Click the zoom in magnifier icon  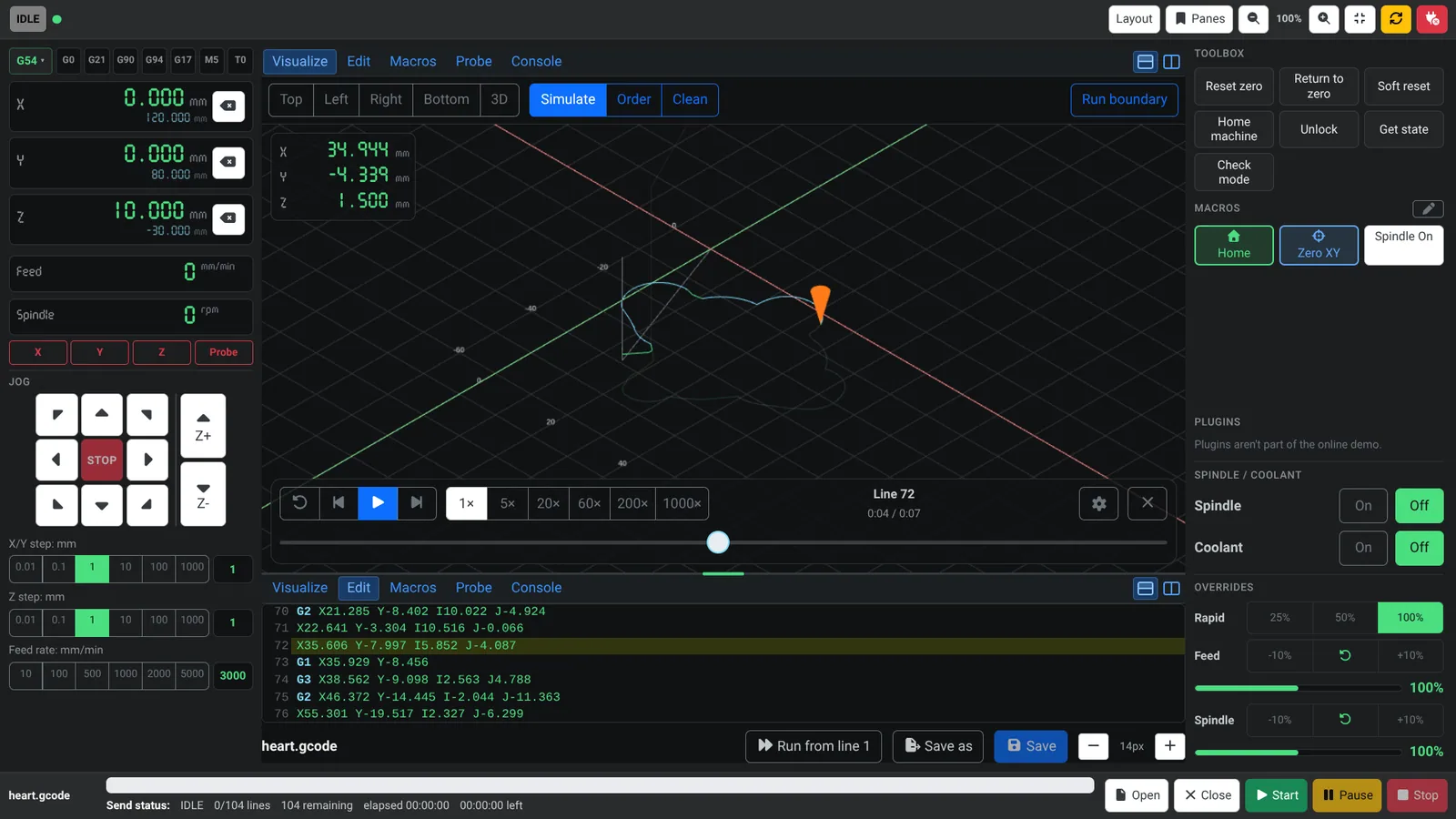[x=1324, y=18]
